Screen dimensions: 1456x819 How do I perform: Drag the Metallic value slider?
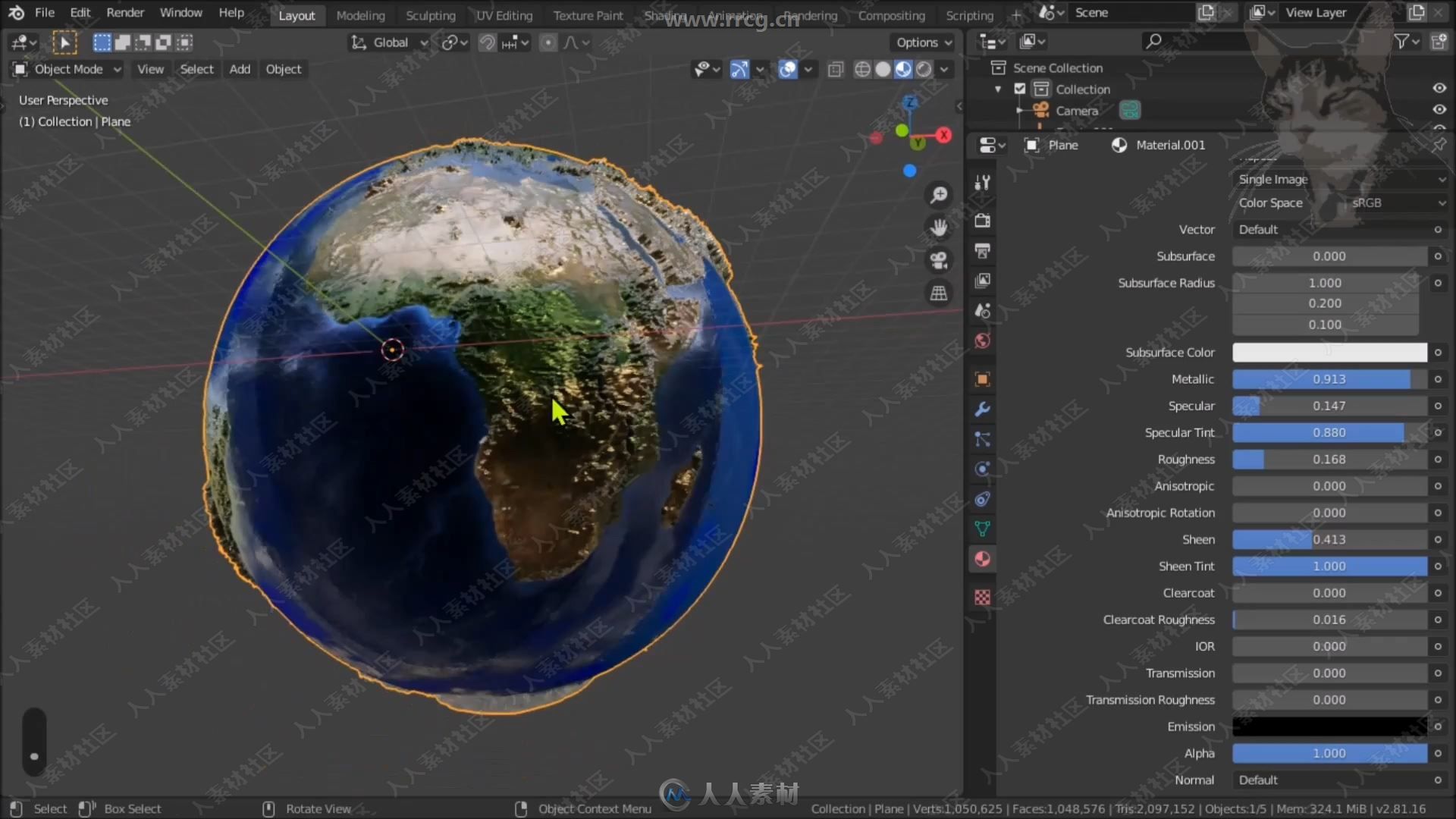tap(1327, 378)
